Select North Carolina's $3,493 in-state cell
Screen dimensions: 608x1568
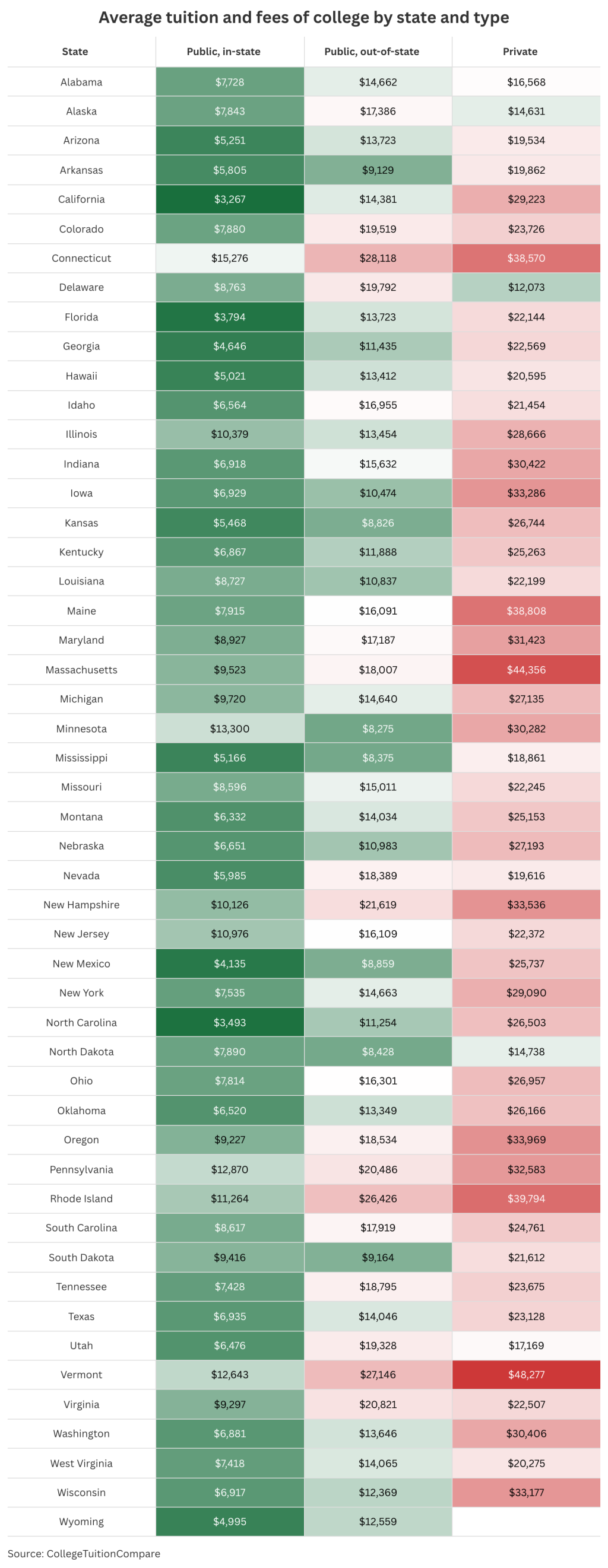[x=230, y=1022]
